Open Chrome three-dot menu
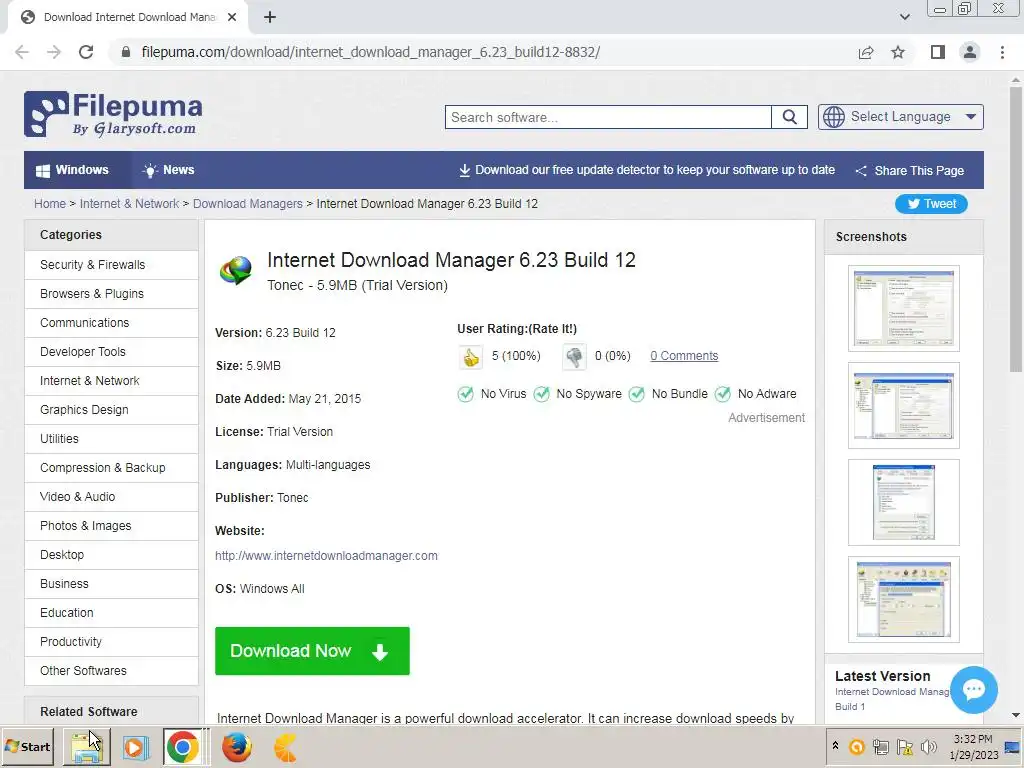Image resolution: width=1024 pixels, height=768 pixels. [x=1002, y=52]
